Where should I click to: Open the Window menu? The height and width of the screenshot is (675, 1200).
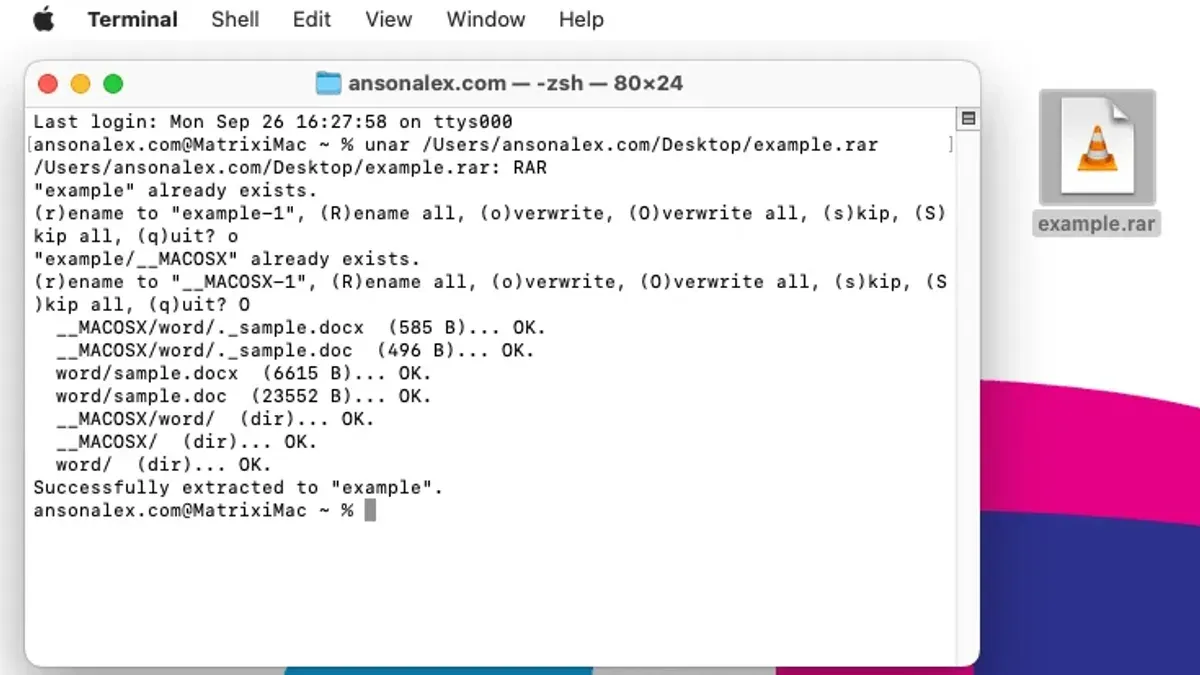(486, 19)
